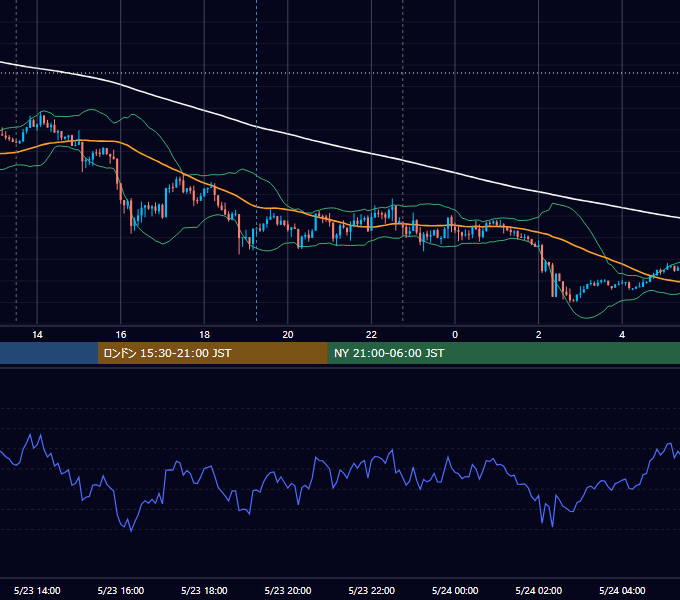Select the ロンドン 15:30-21:00 JST session bar

(x=212, y=353)
